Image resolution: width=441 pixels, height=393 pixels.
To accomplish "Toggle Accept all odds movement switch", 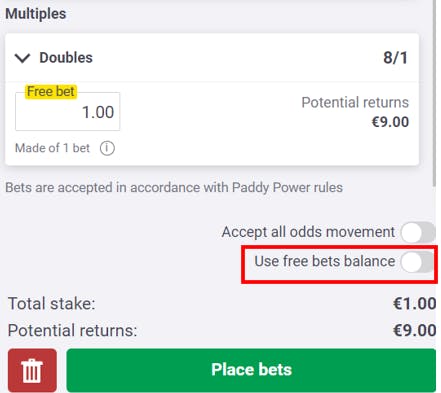I will pos(418,232).
